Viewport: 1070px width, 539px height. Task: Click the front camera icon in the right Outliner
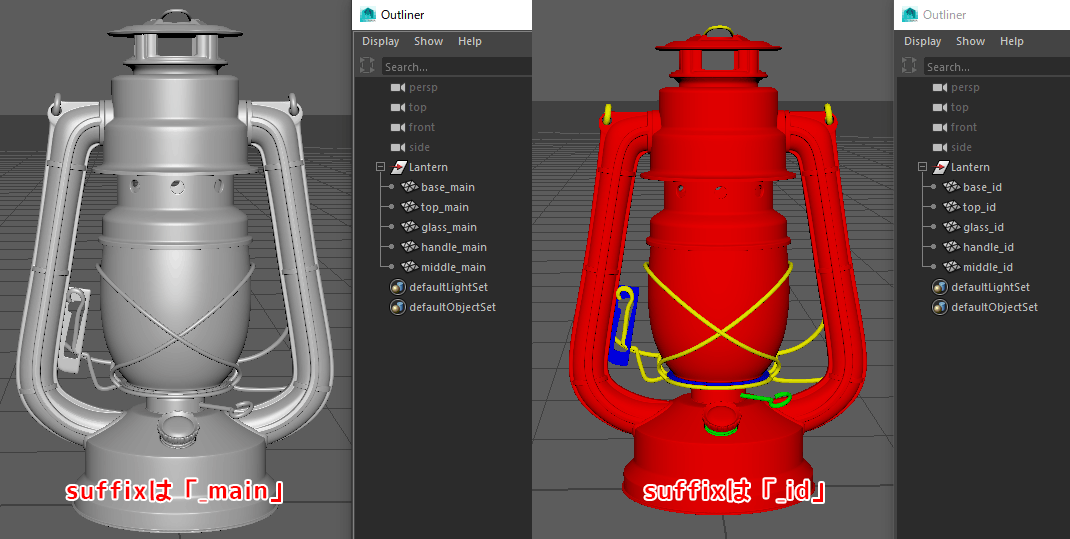[939, 127]
